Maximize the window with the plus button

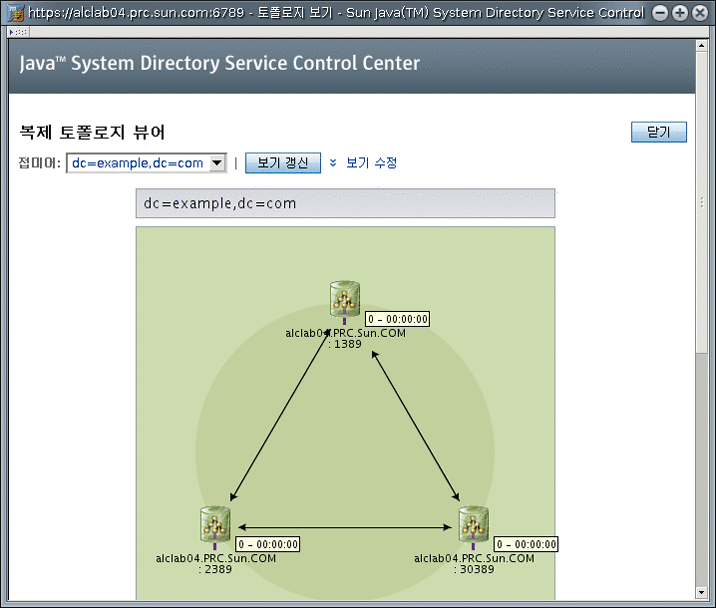tap(679, 13)
